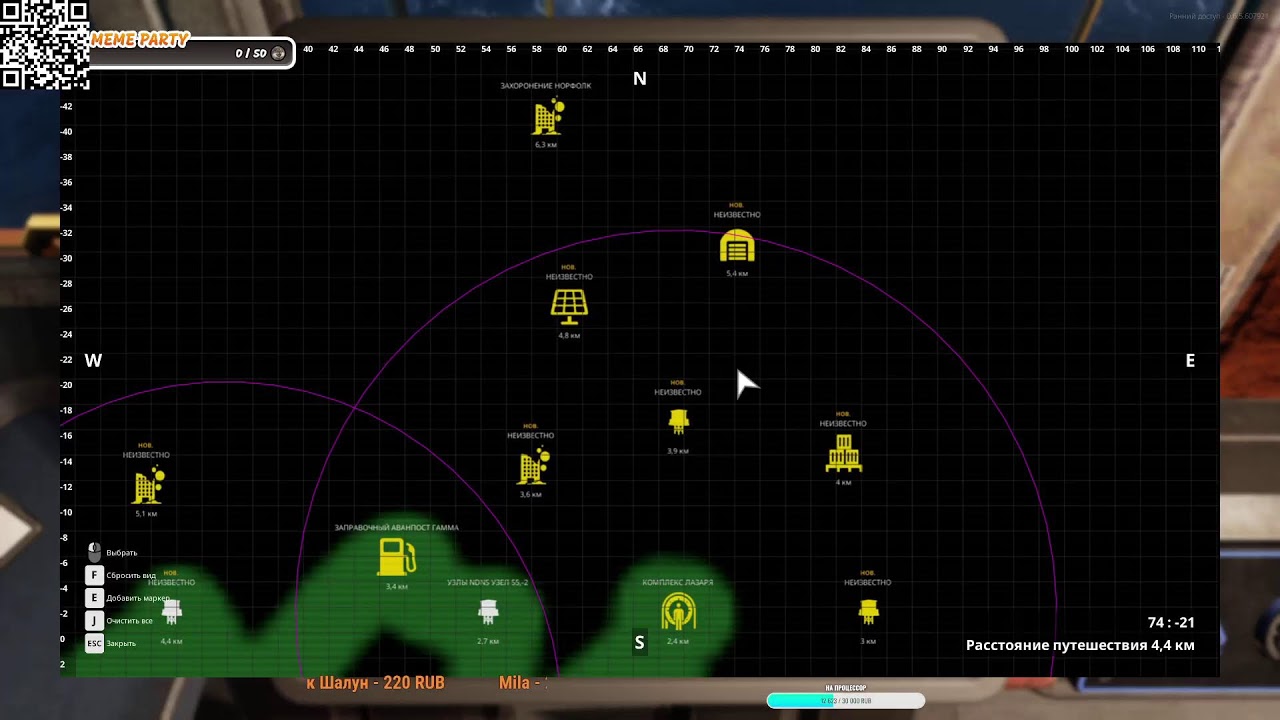Image resolution: width=1280 pixels, height=720 pixels.
Task: Click the 100 on the top axis
Action: point(1072,49)
